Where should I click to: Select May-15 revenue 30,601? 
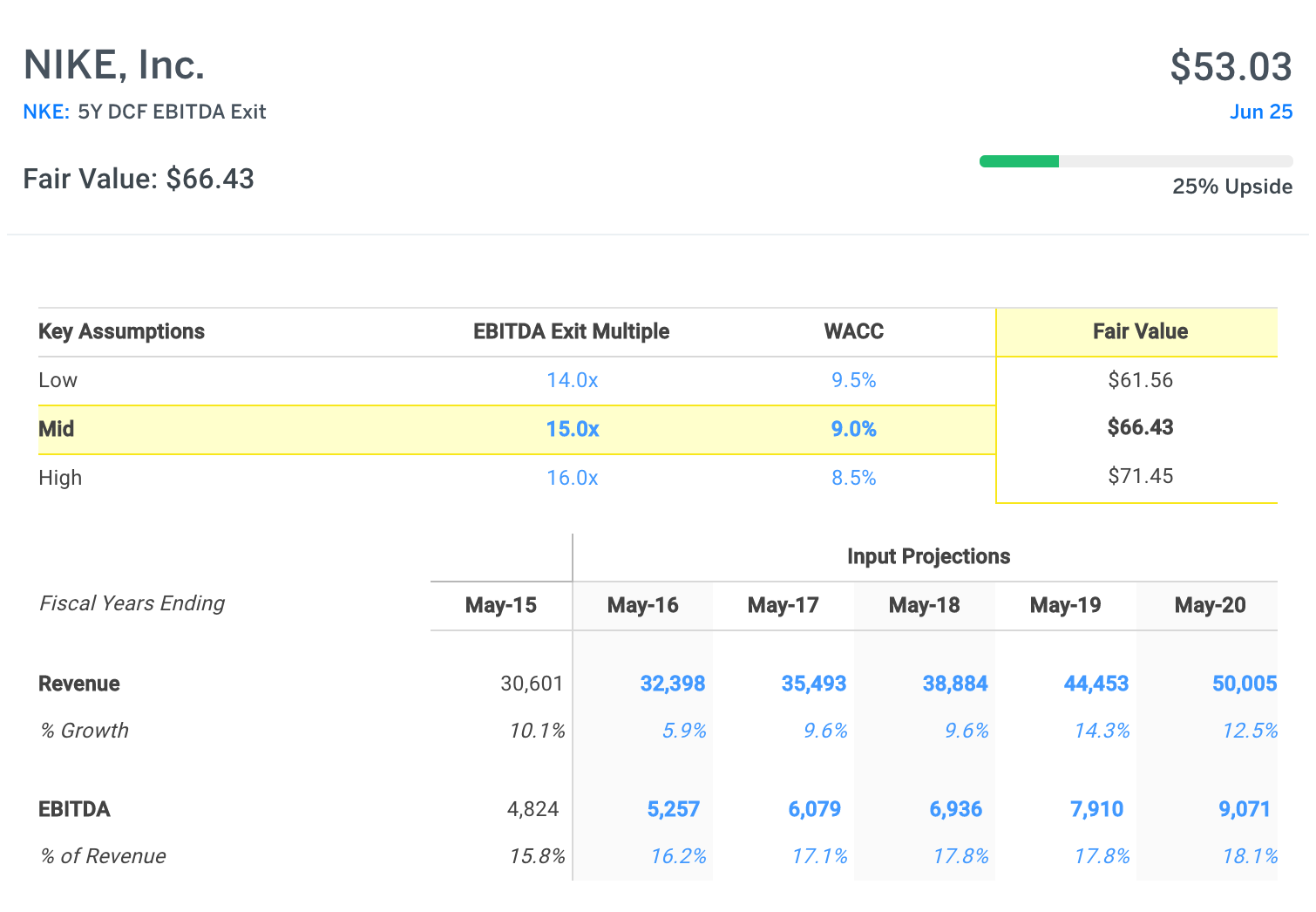pyautogui.click(x=532, y=684)
